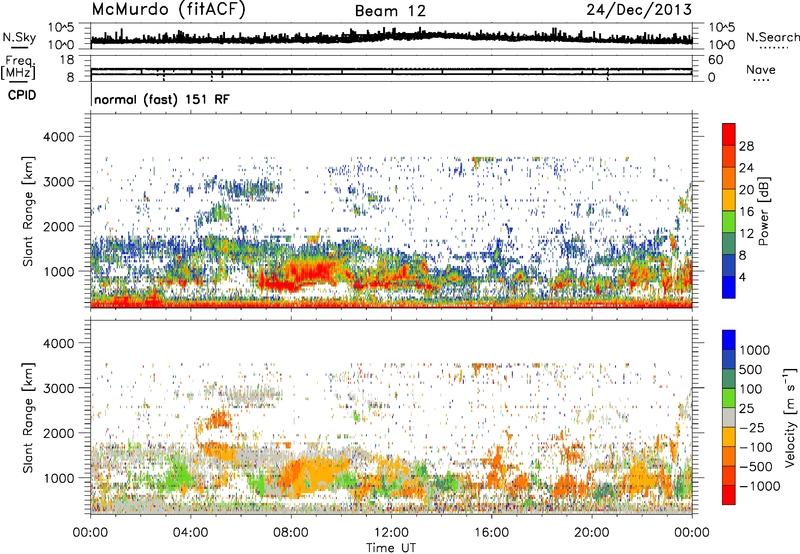Click the '4' power colorbar tick
The width and height of the screenshot is (800, 554).
742,277
